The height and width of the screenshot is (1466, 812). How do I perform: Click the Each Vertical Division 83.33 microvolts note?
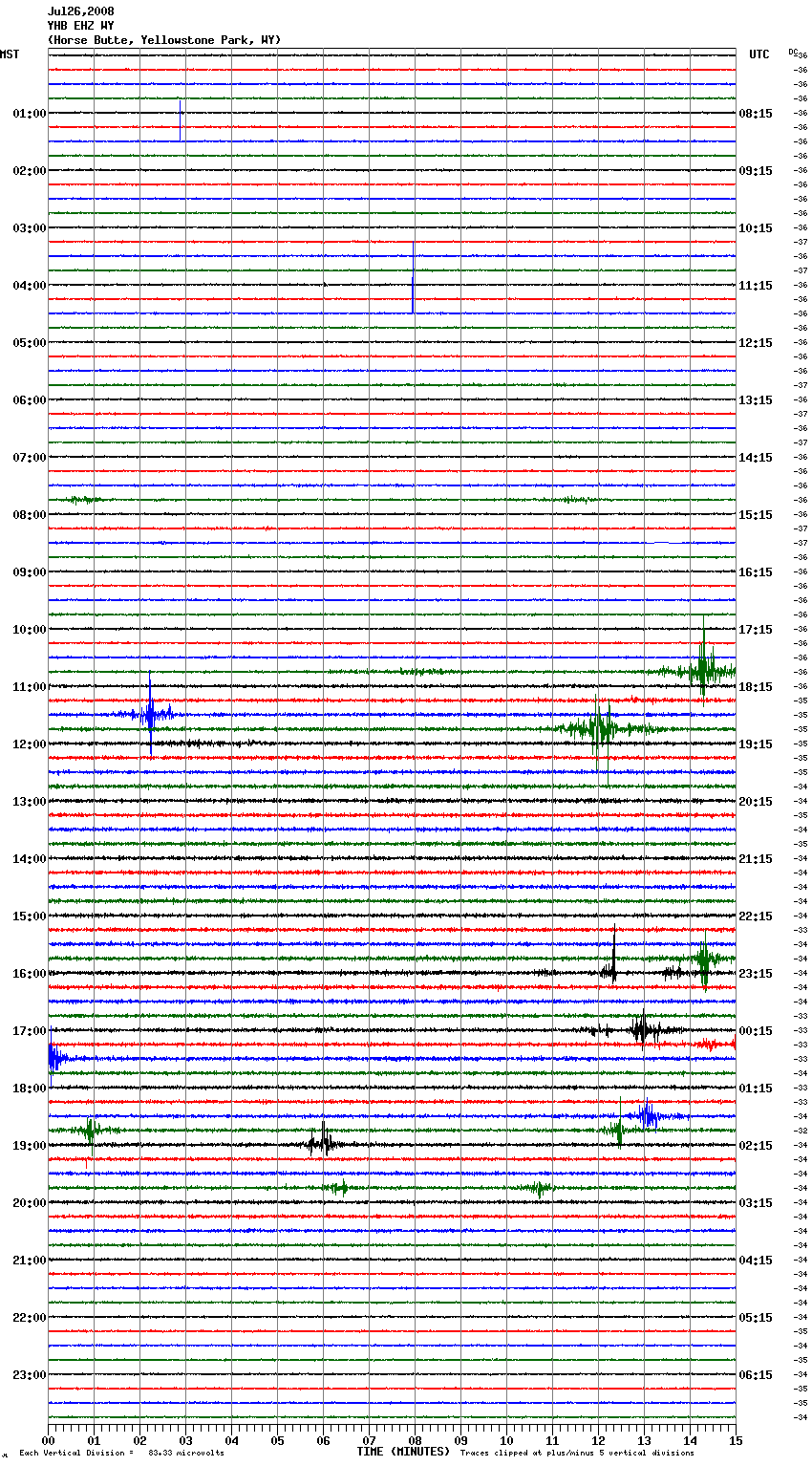[x=121, y=1454]
